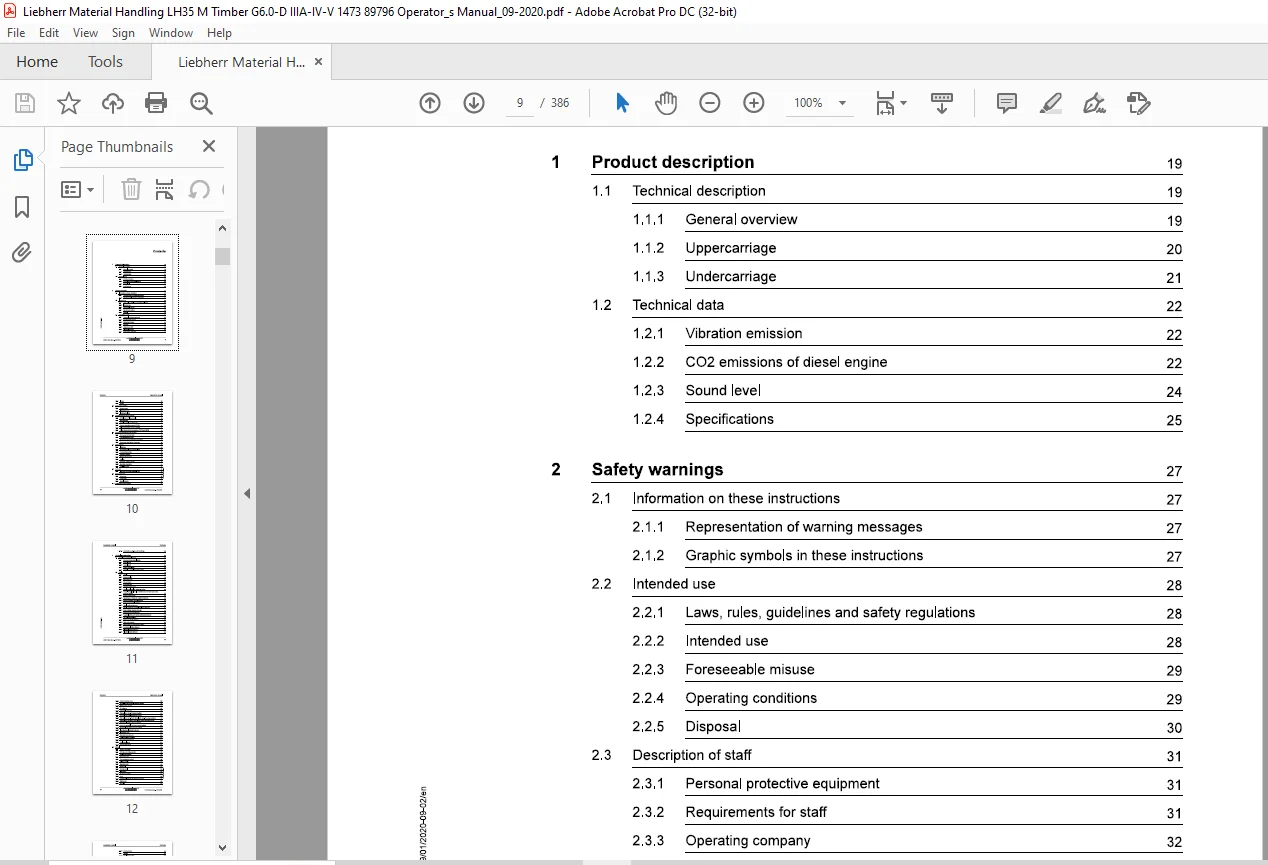This screenshot has width=1268, height=865.
Task: Select the Highlight text pen tool
Action: point(1051,103)
